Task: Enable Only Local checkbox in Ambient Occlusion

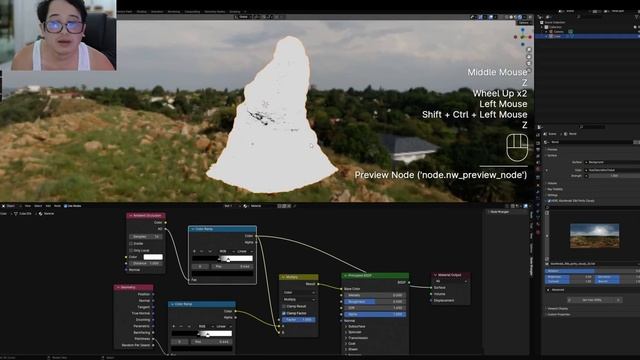Action: coord(131,250)
